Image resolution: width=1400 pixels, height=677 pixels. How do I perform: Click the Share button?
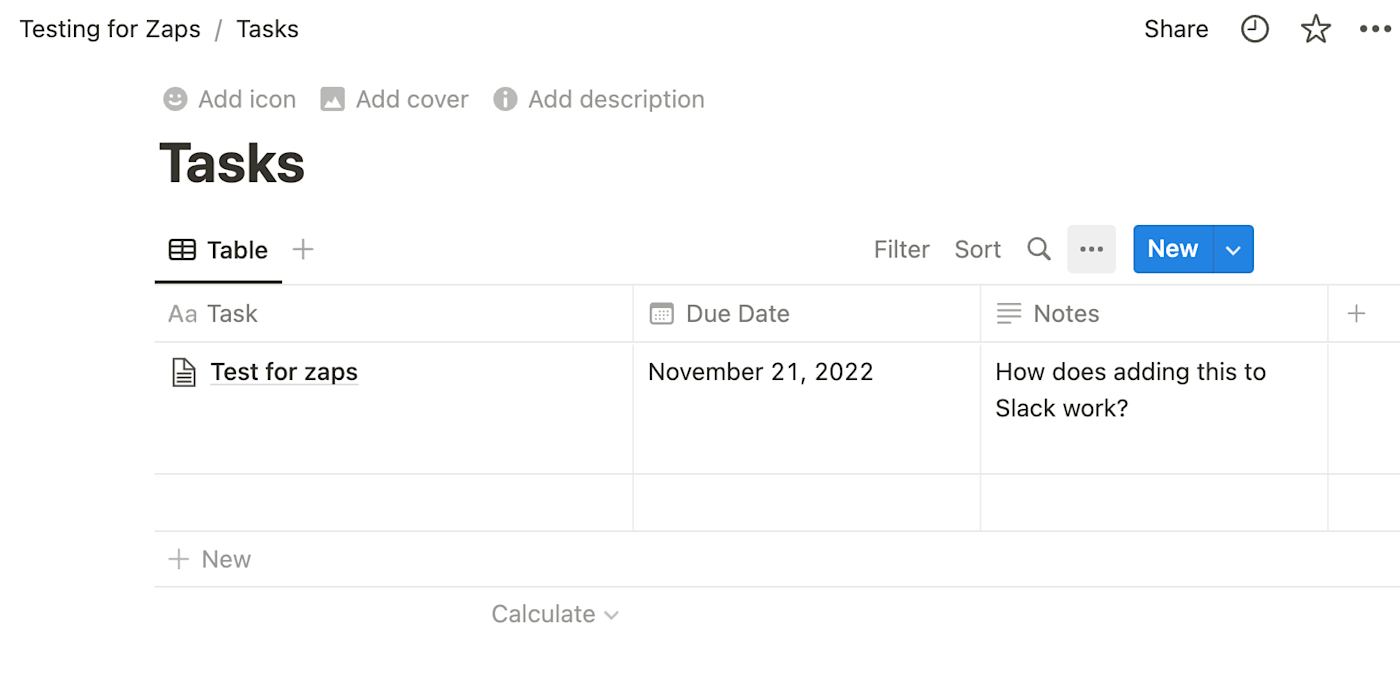click(1176, 29)
